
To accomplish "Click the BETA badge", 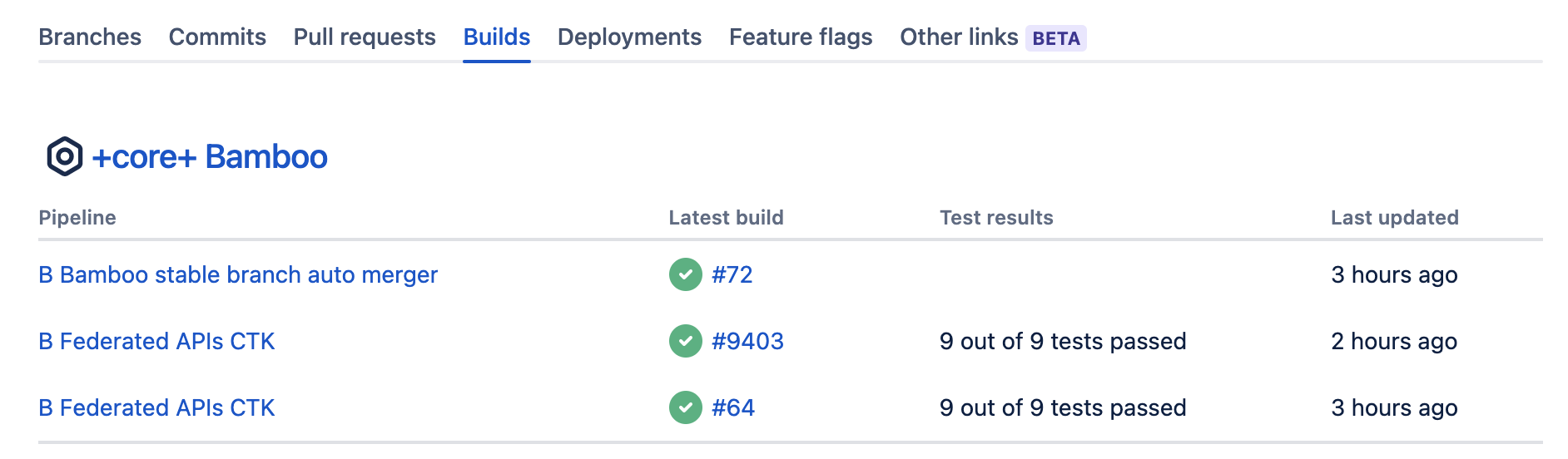I will point(1056,38).
